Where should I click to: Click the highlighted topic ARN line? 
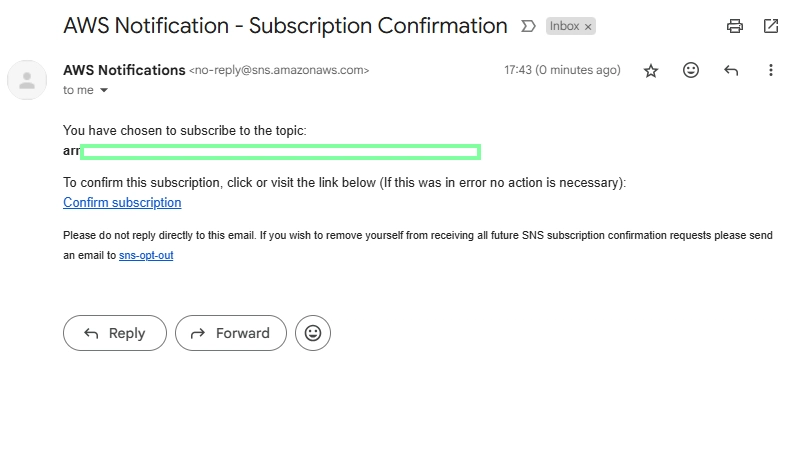tap(272, 151)
